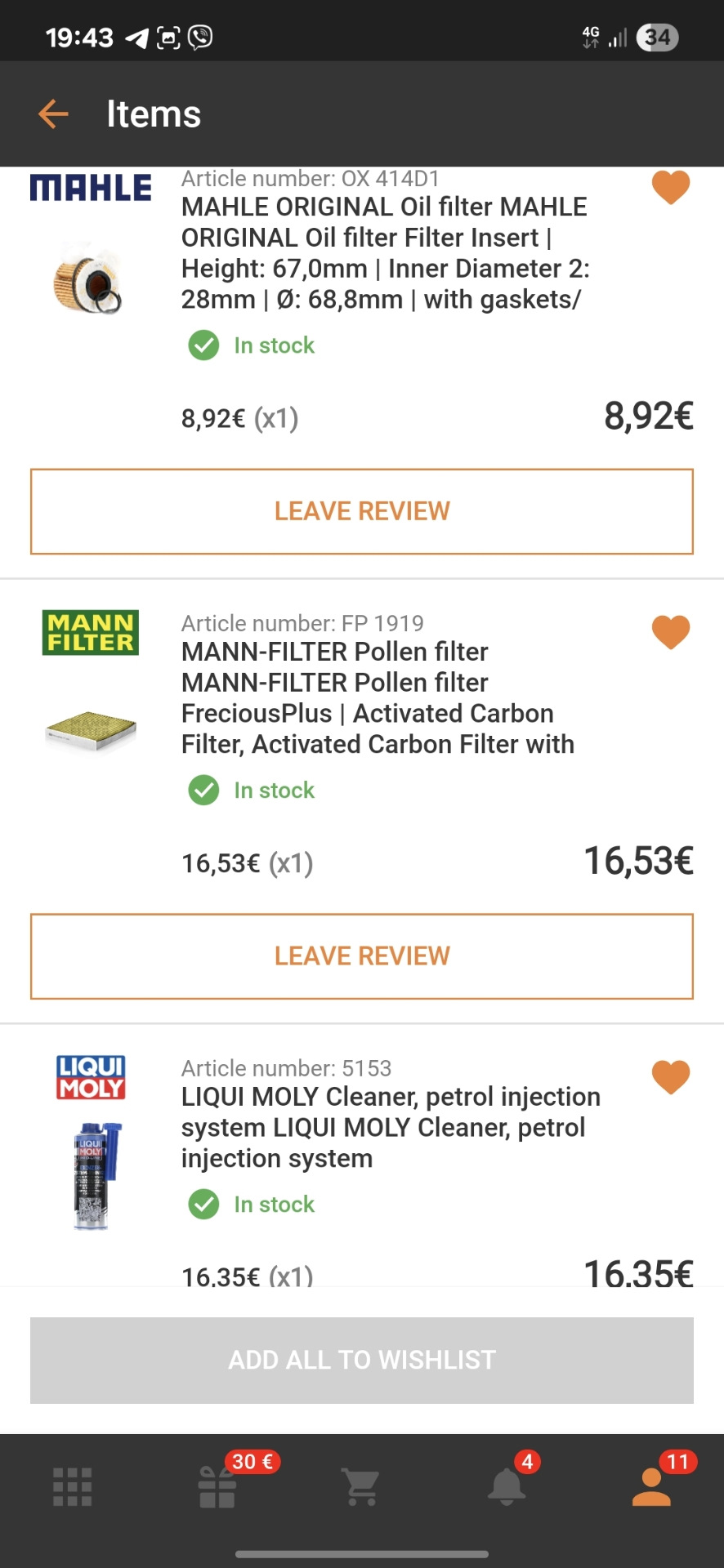Open the profile account tab

pyautogui.click(x=651, y=1486)
